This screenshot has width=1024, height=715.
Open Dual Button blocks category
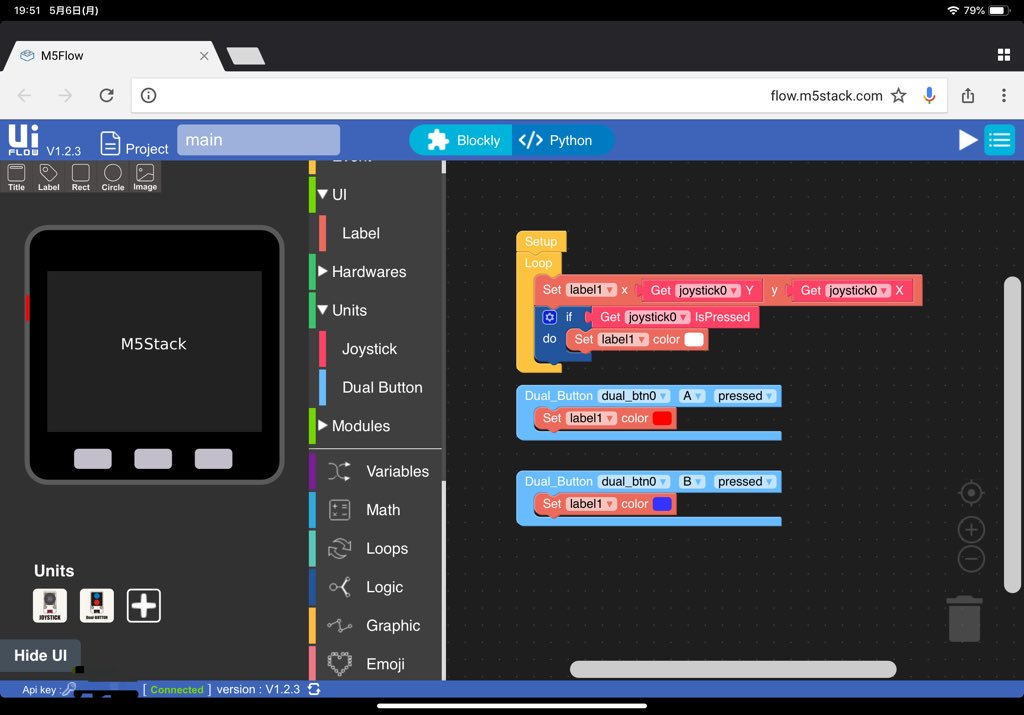(382, 387)
